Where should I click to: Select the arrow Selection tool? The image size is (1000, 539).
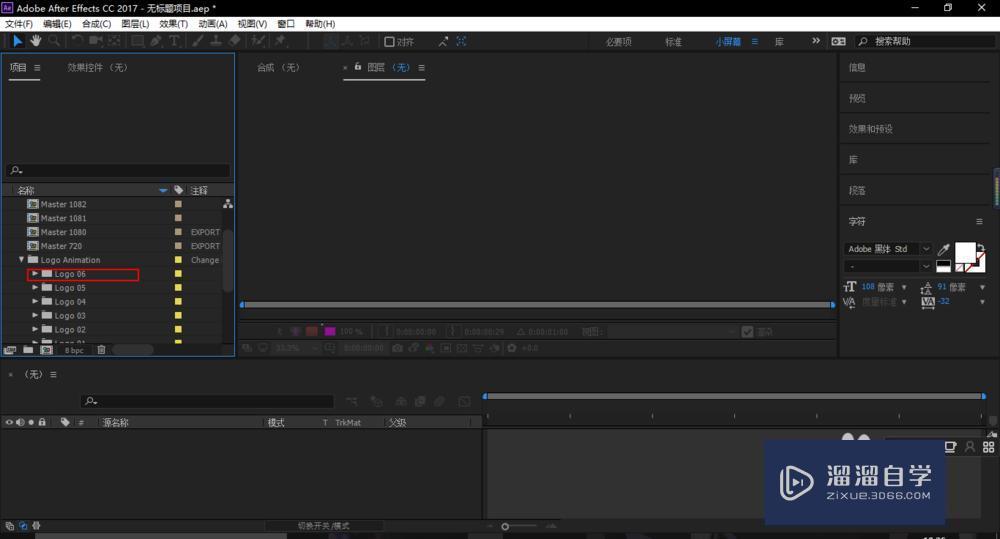point(17,41)
